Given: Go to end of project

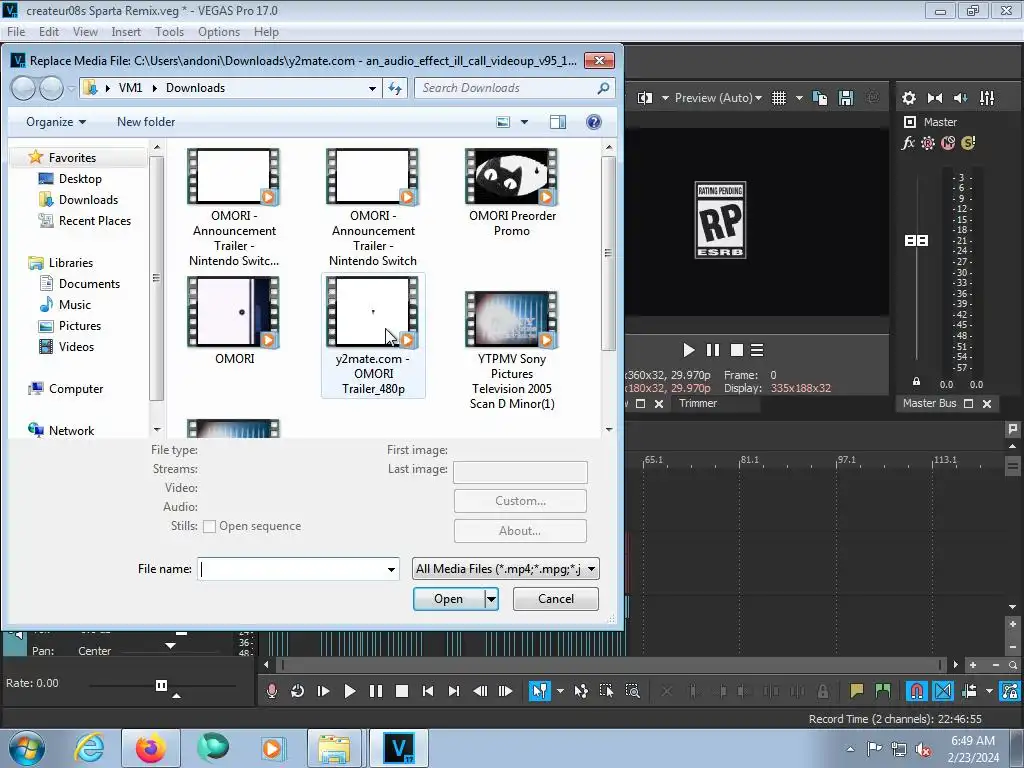Looking at the screenshot, I should (454, 691).
